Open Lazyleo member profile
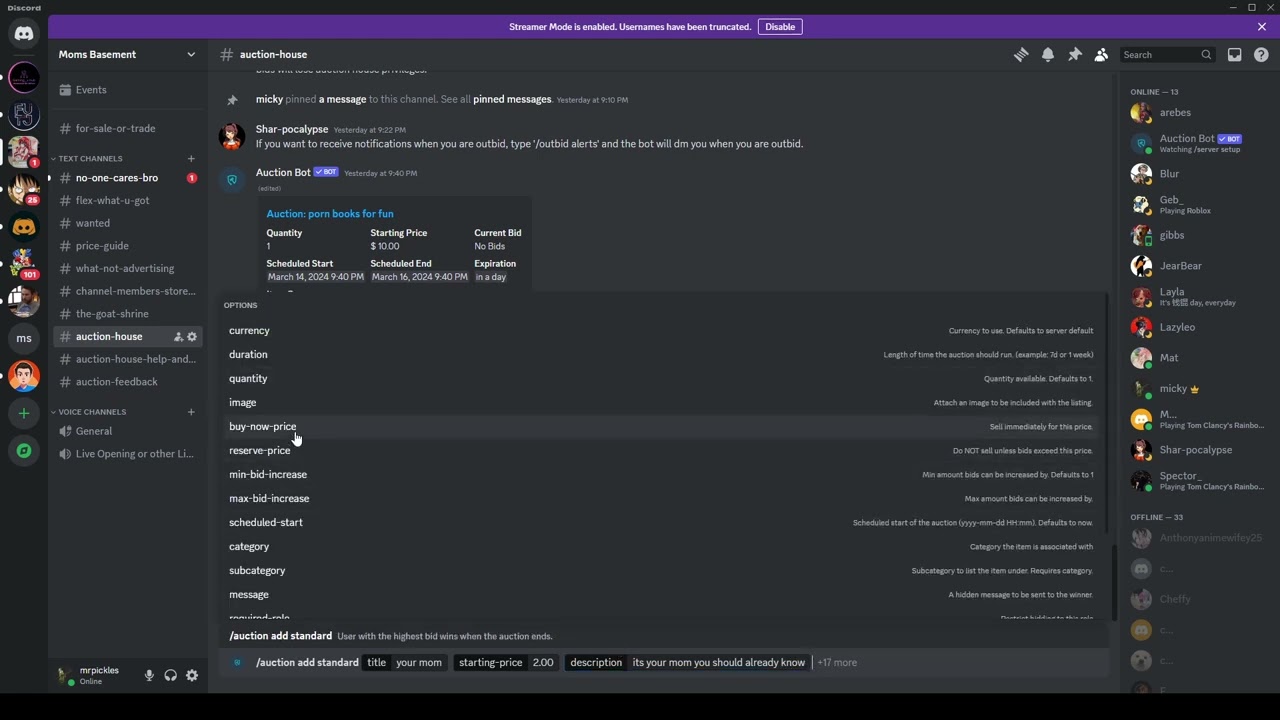The height and width of the screenshot is (720, 1280). click(1197, 327)
